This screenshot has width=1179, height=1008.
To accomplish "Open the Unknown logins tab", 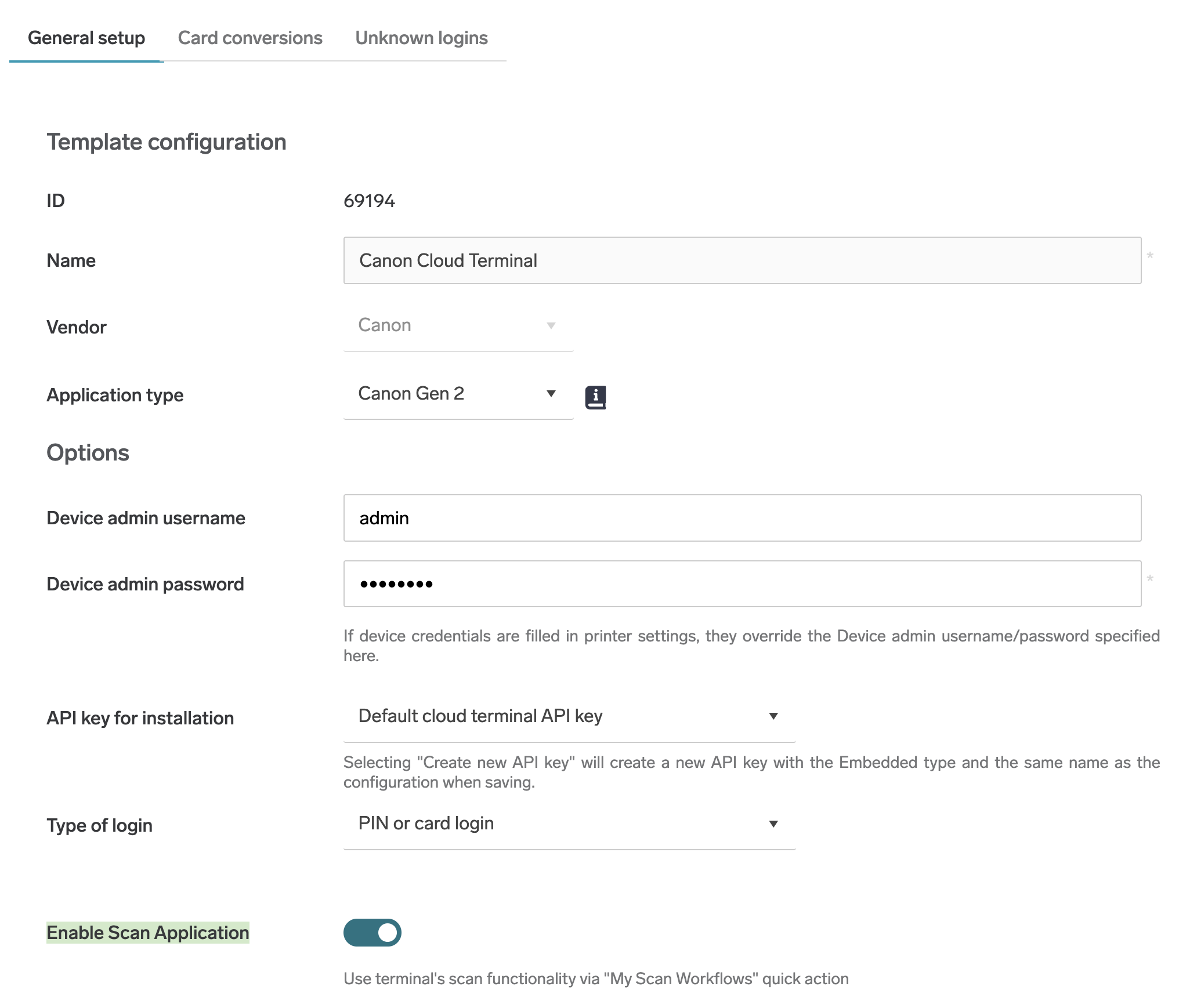I will (x=421, y=38).
